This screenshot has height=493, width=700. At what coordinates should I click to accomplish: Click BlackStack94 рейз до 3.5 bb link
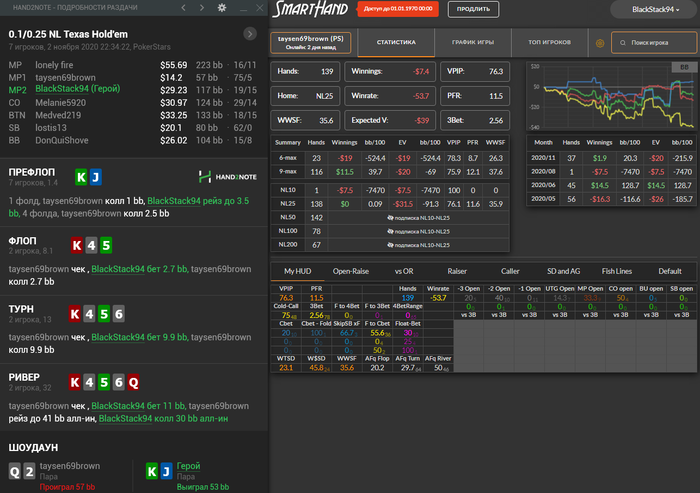[129, 207]
